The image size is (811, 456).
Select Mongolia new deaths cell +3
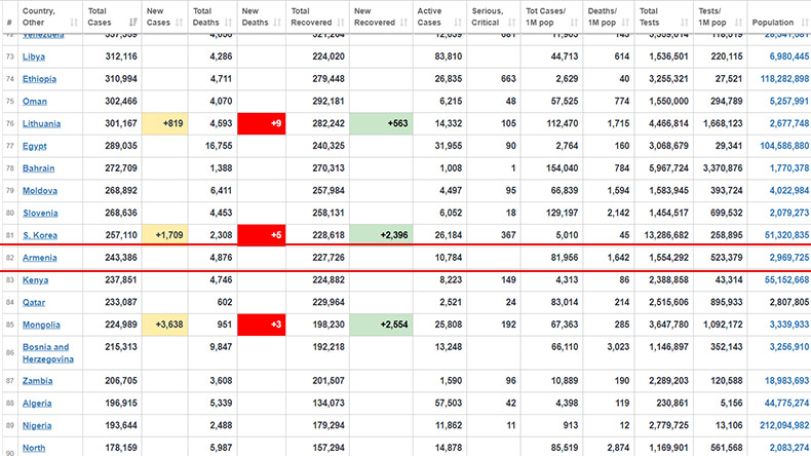click(262, 325)
